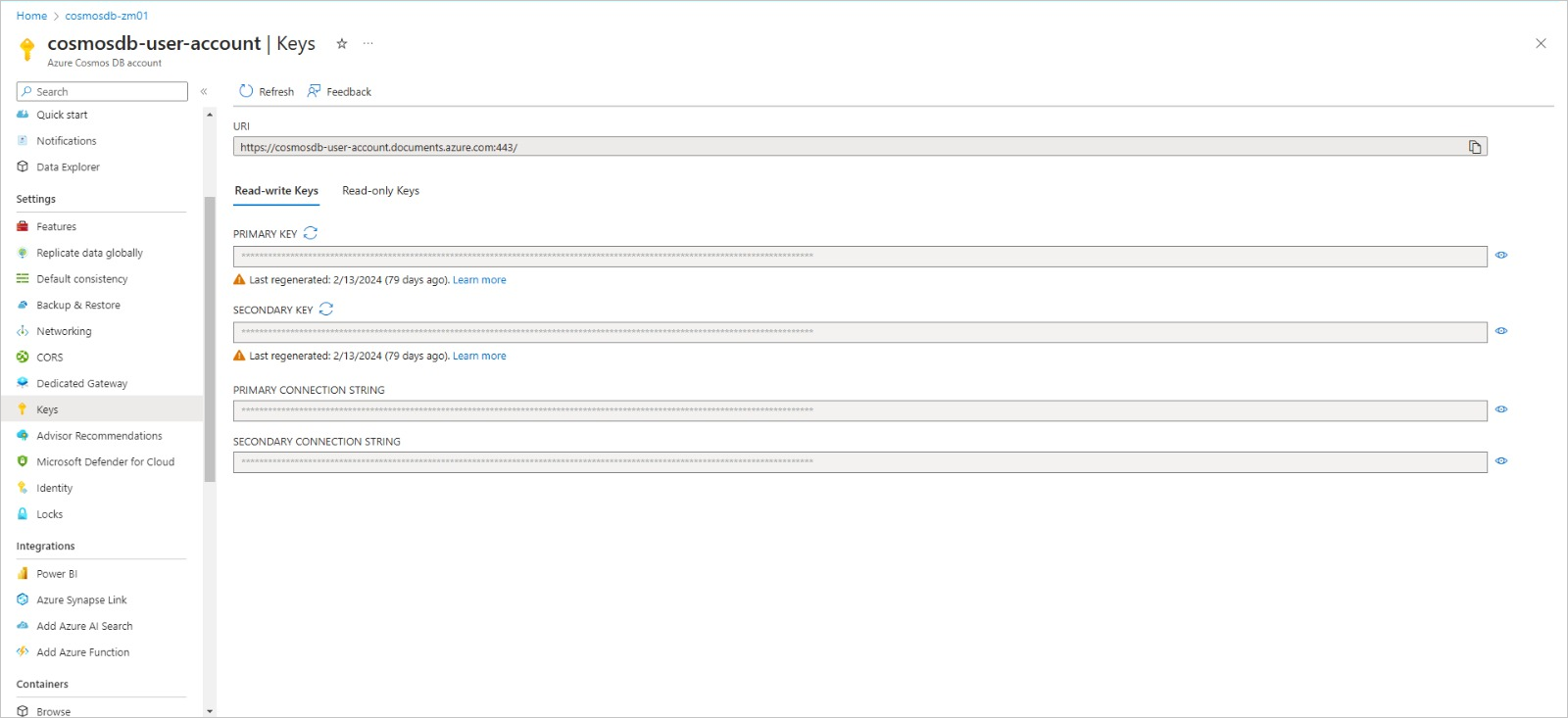Reveal the primary connection string
The width and height of the screenshot is (1568, 718).
coord(1501,409)
